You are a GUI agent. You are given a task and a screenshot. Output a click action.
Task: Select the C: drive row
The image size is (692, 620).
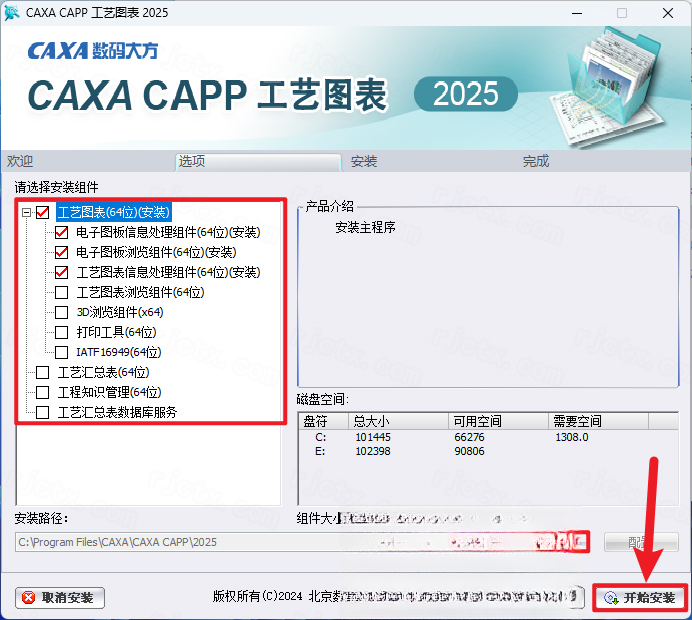pos(488,437)
